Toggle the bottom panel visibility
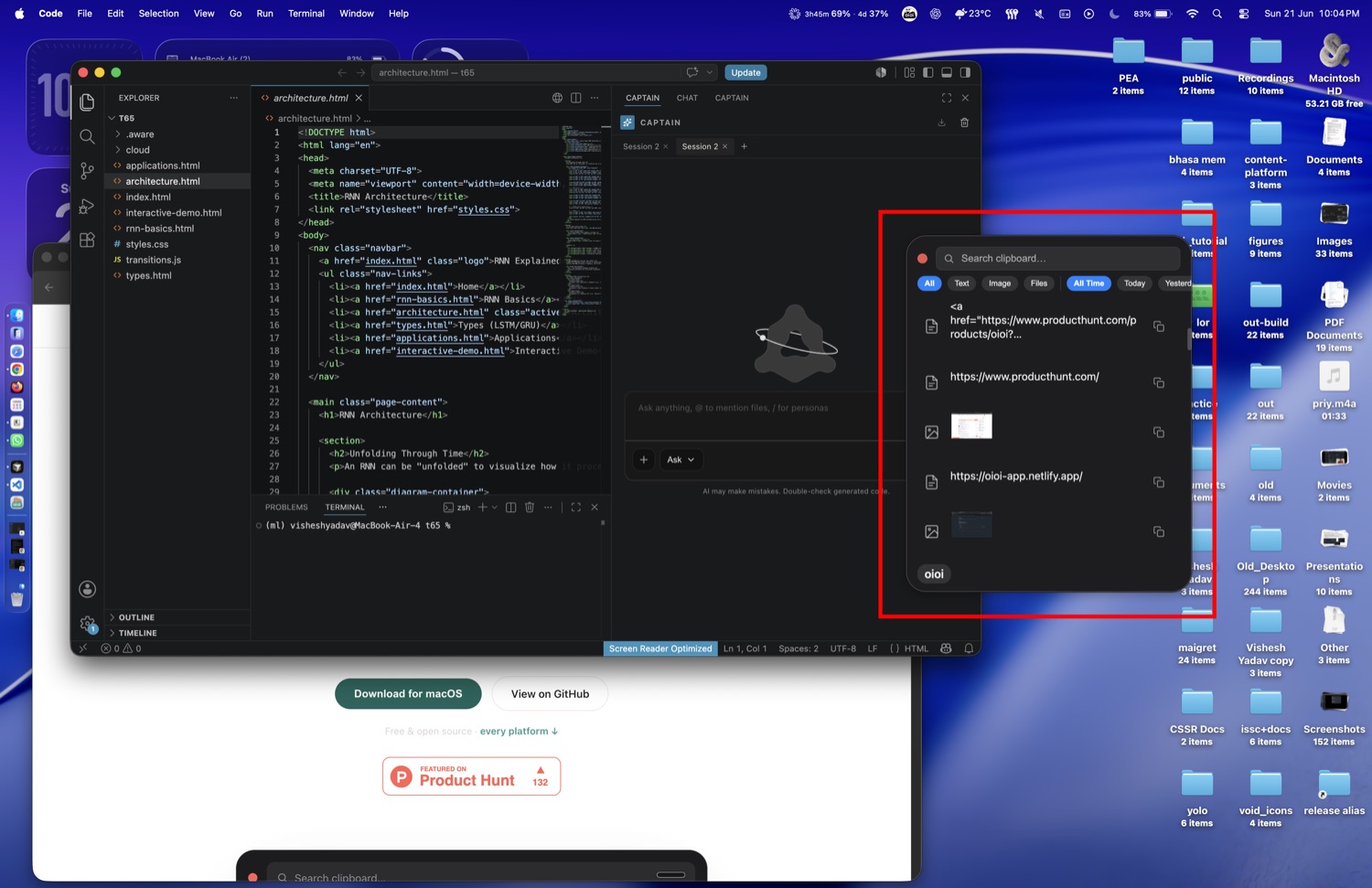Viewport: 1372px width, 888px height. pyautogui.click(x=947, y=72)
